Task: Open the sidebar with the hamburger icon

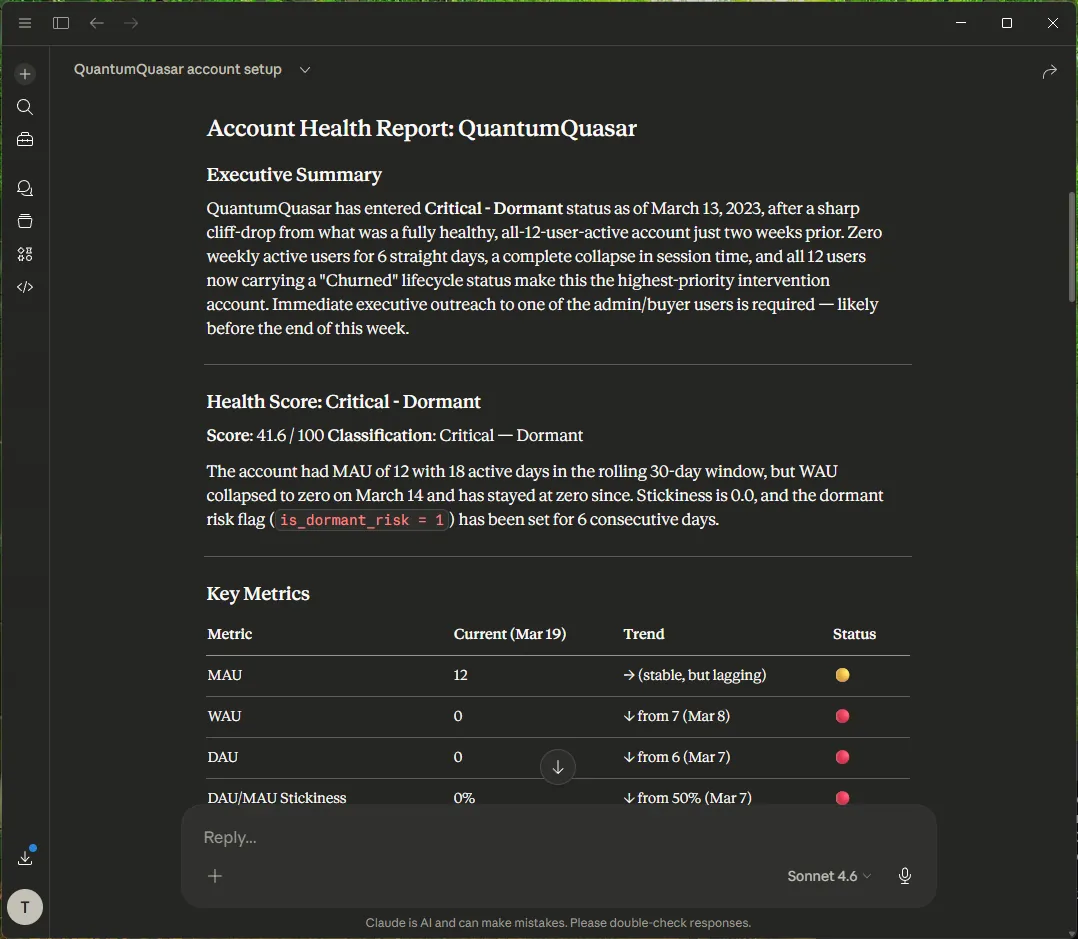Action: tap(24, 23)
